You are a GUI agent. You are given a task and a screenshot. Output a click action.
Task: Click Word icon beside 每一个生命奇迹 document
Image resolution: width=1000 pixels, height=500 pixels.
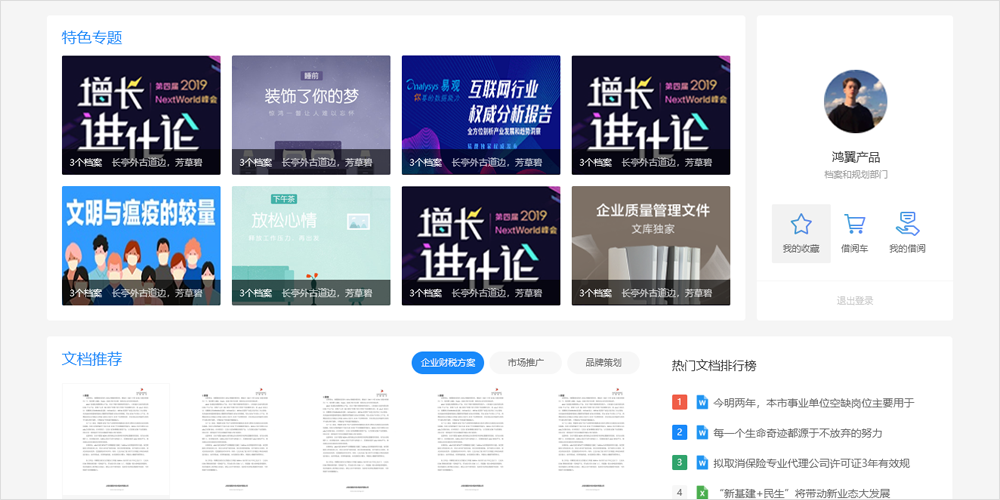coord(702,432)
